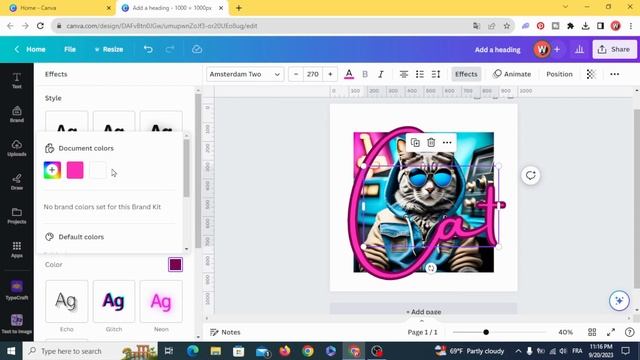Switch to the Home - Canva browser tab
The height and width of the screenshot is (360, 640).
click(57, 8)
